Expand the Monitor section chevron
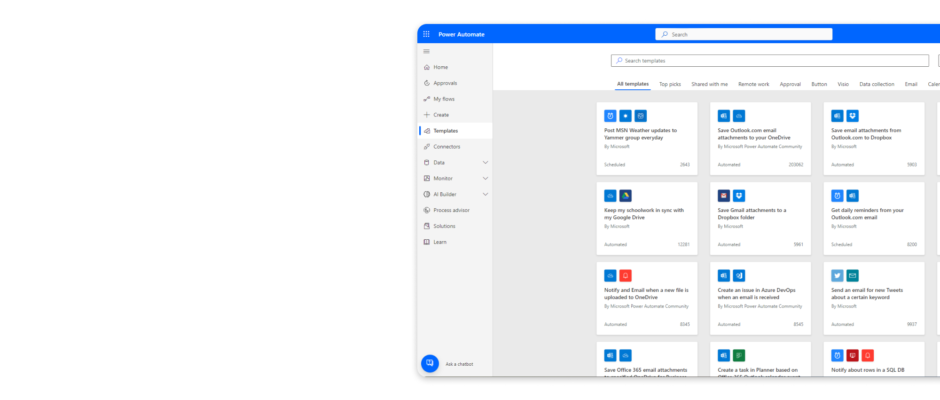940x400 pixels. pos(486,178)
